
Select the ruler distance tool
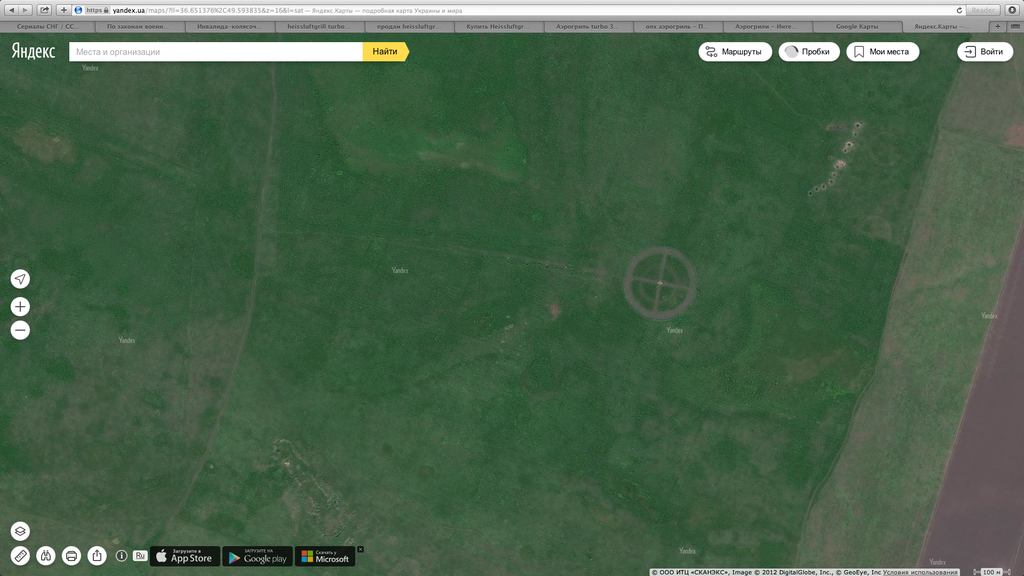pos(20,556)
